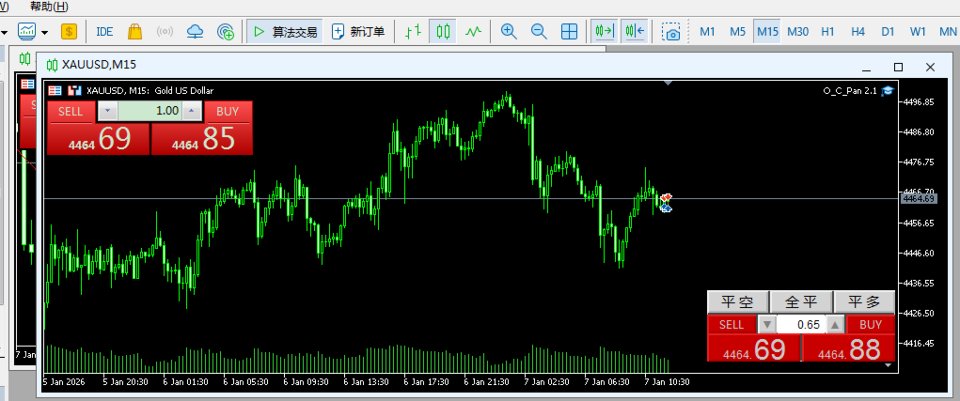Viewport: 960px width, 401px height.
Task: Click the 全平 close all button
Action: [801, 302]
